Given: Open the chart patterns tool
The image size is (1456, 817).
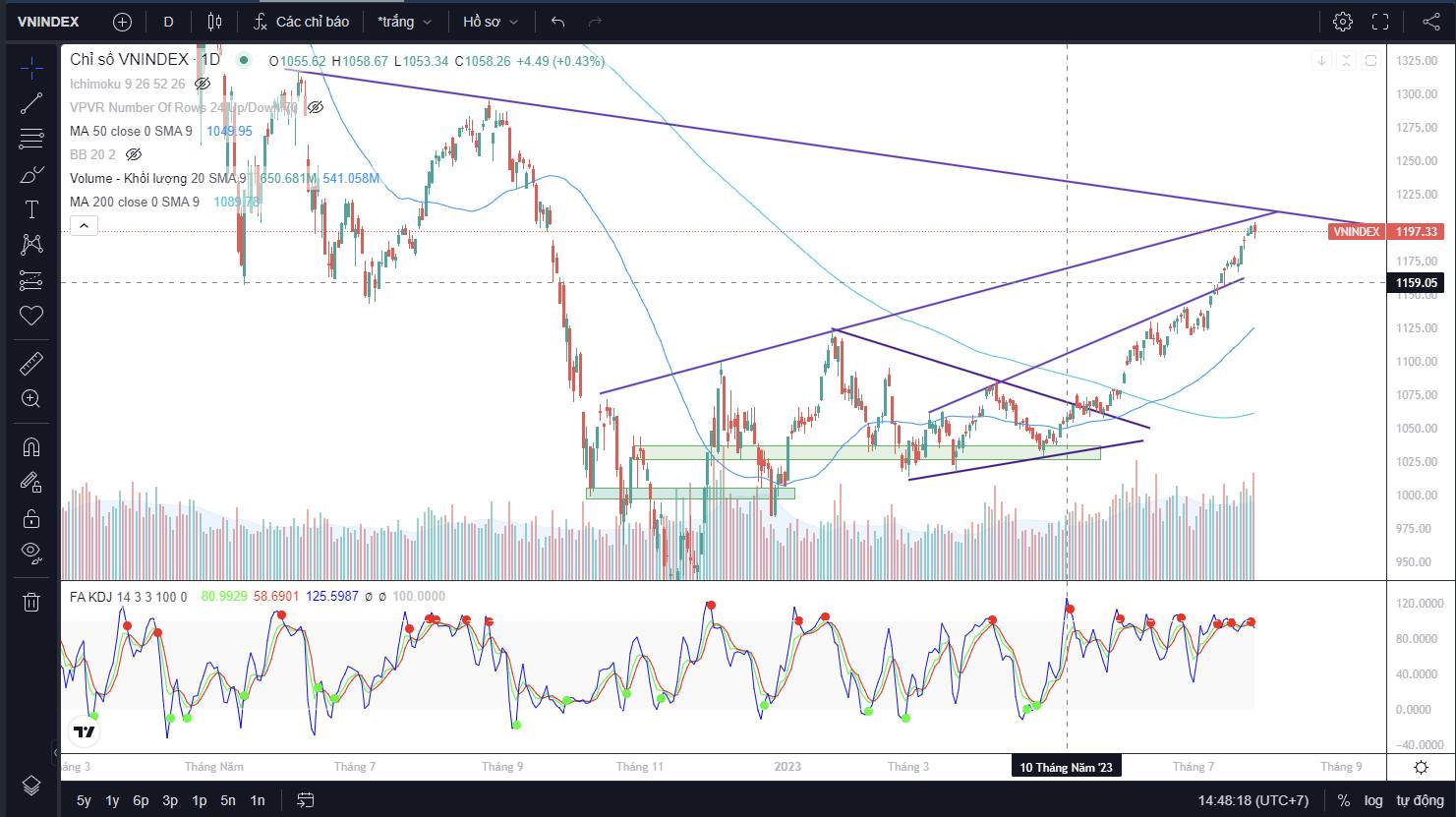Looking at the screenshot, I should click(x=31, y=245).
